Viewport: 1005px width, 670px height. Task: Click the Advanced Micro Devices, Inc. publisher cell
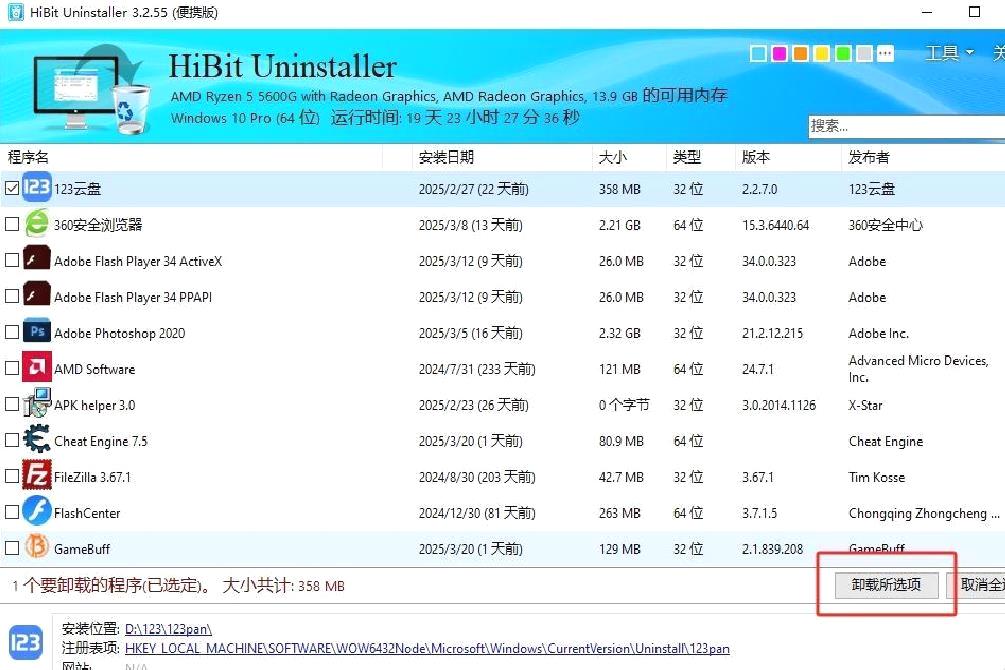[918, 369]
